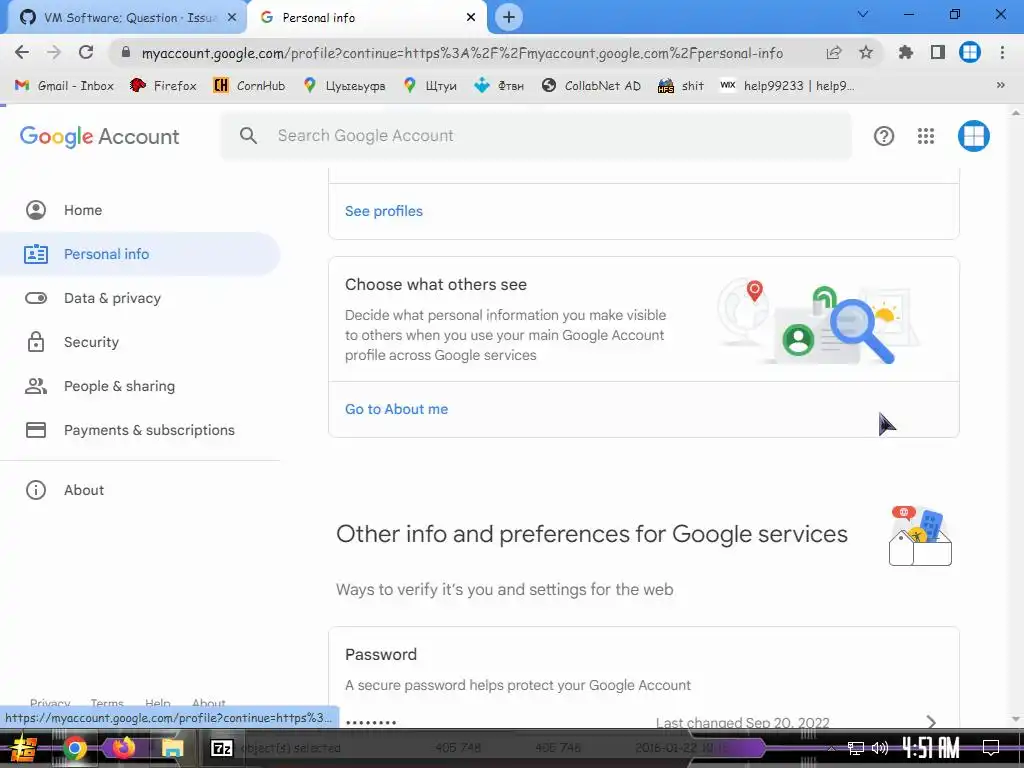The height and width of the screenshot is (768, 1024).
Task: Open Firefox from the taskbar
Action: (123, 748)
